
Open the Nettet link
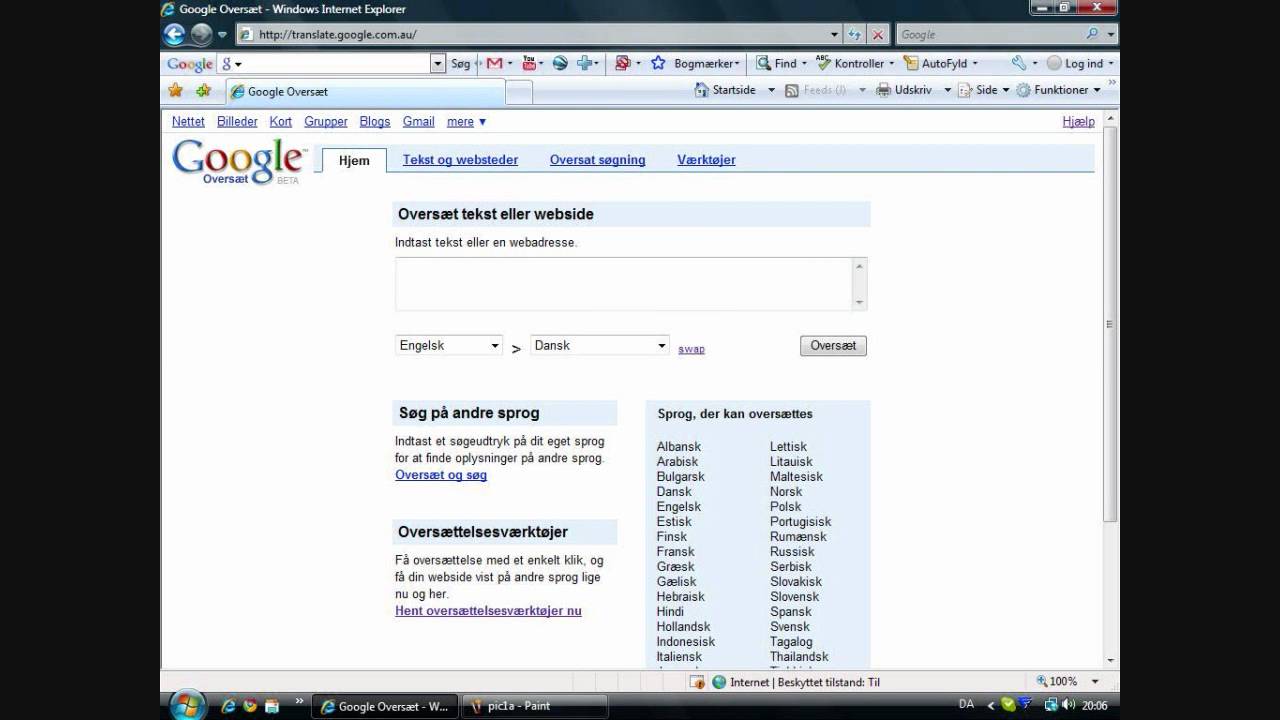(188, 121)
